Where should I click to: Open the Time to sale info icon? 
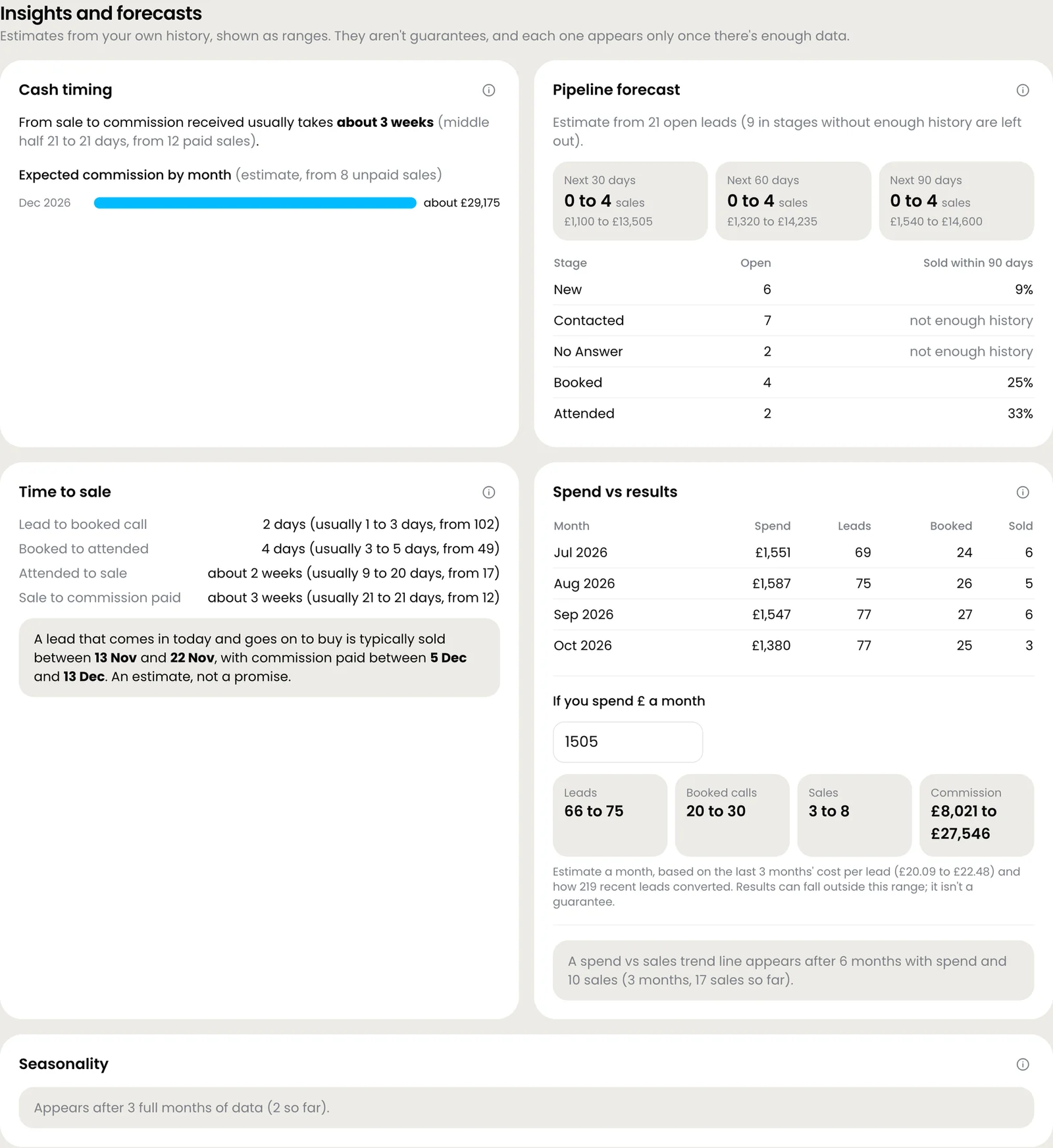coord(488,492)
